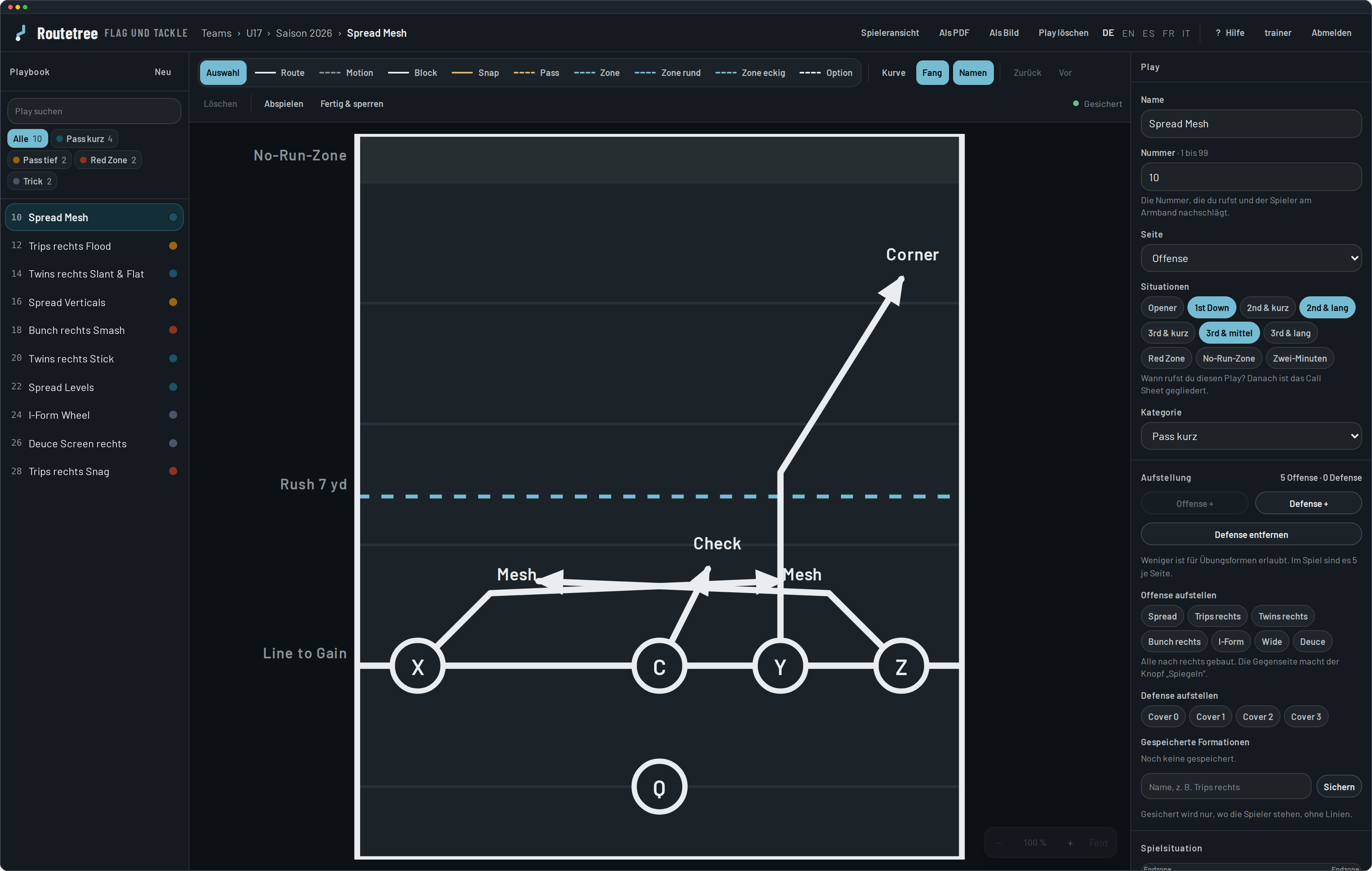This screenshot has height=871, width=1372.
Task: Toggle the Fang snapping option
Action: pyautogui.click(x=932, y=73)
